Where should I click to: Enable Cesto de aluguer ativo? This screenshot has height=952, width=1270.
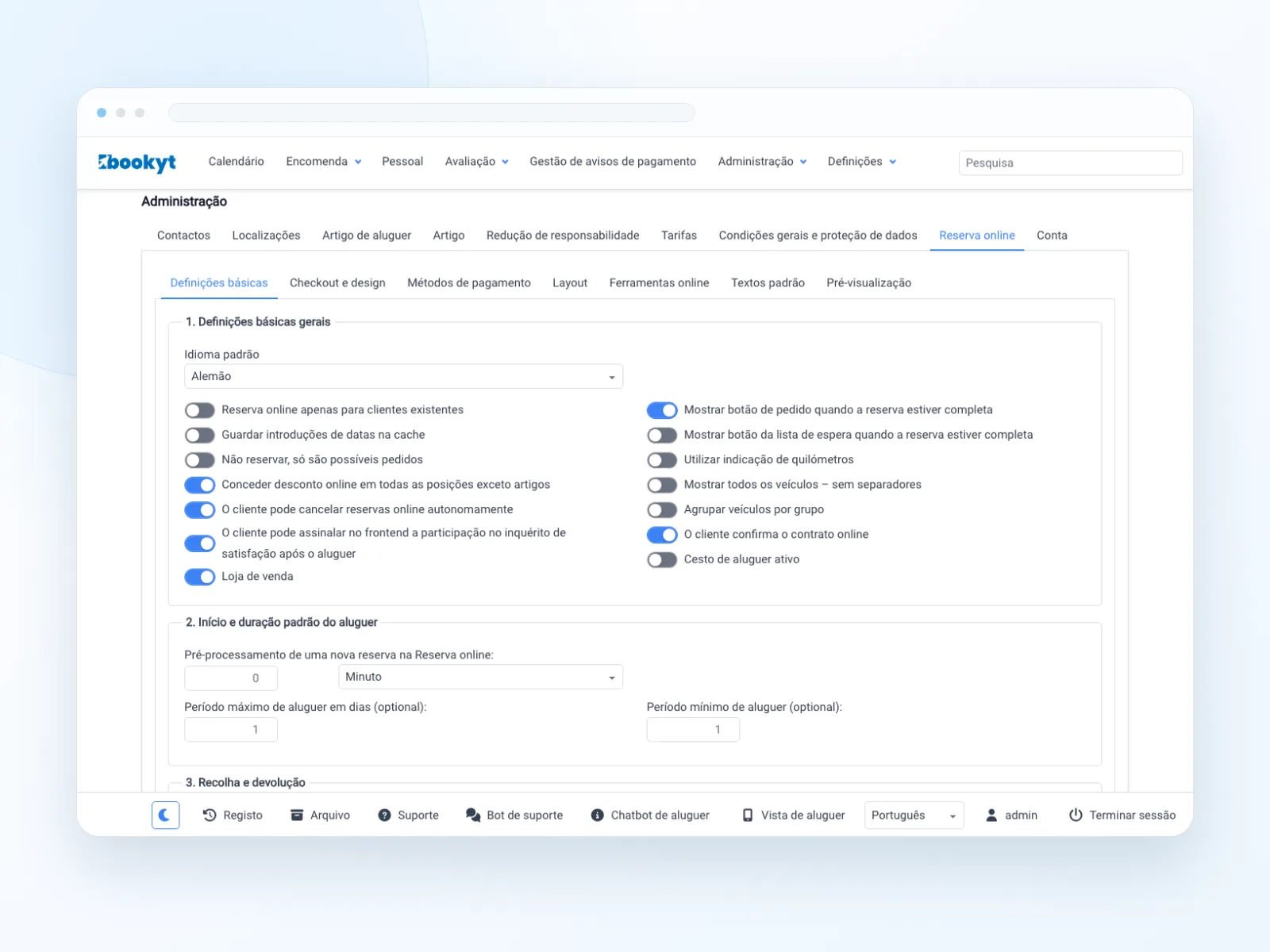[662, 559]
